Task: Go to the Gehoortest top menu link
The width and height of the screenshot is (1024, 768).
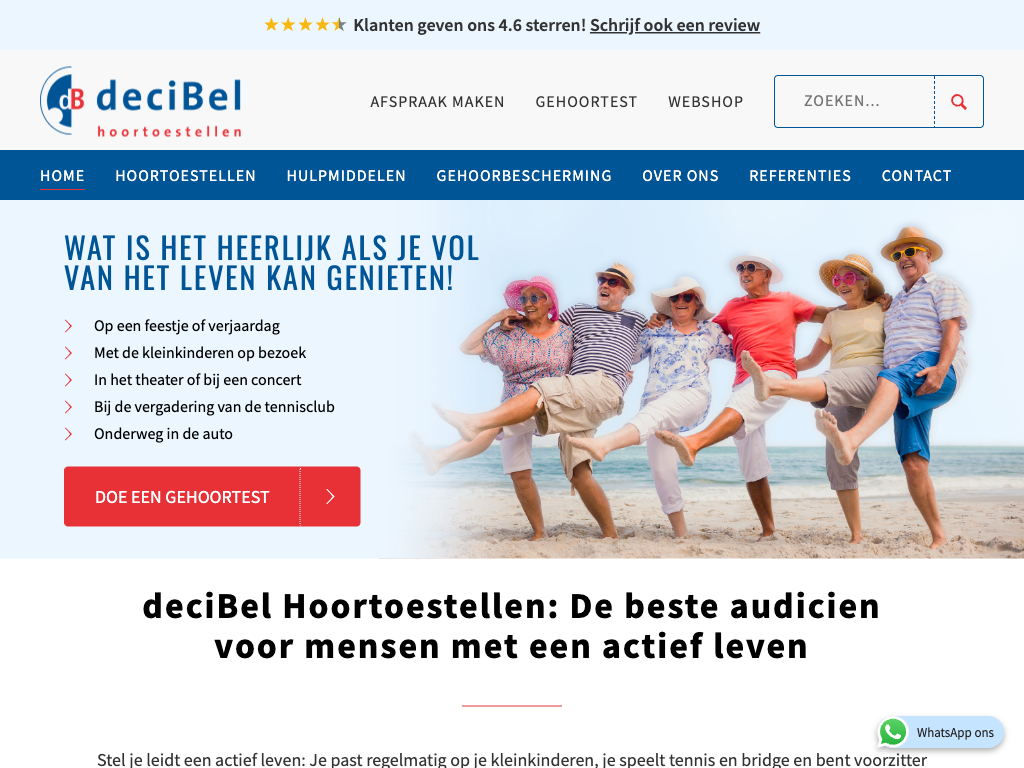Action: tap(586, 102)
